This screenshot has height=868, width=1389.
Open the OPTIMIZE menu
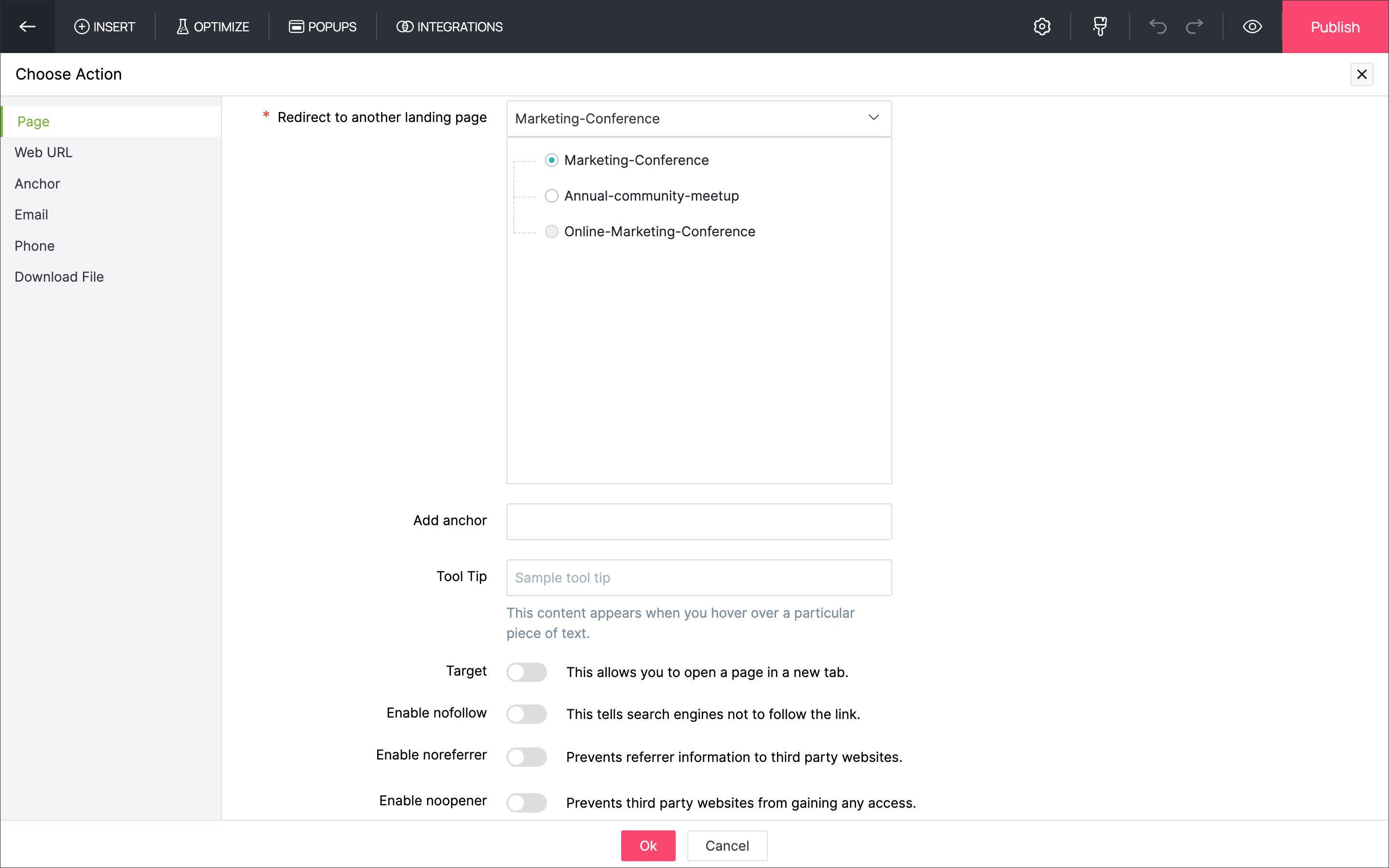(x=212, y=27)
